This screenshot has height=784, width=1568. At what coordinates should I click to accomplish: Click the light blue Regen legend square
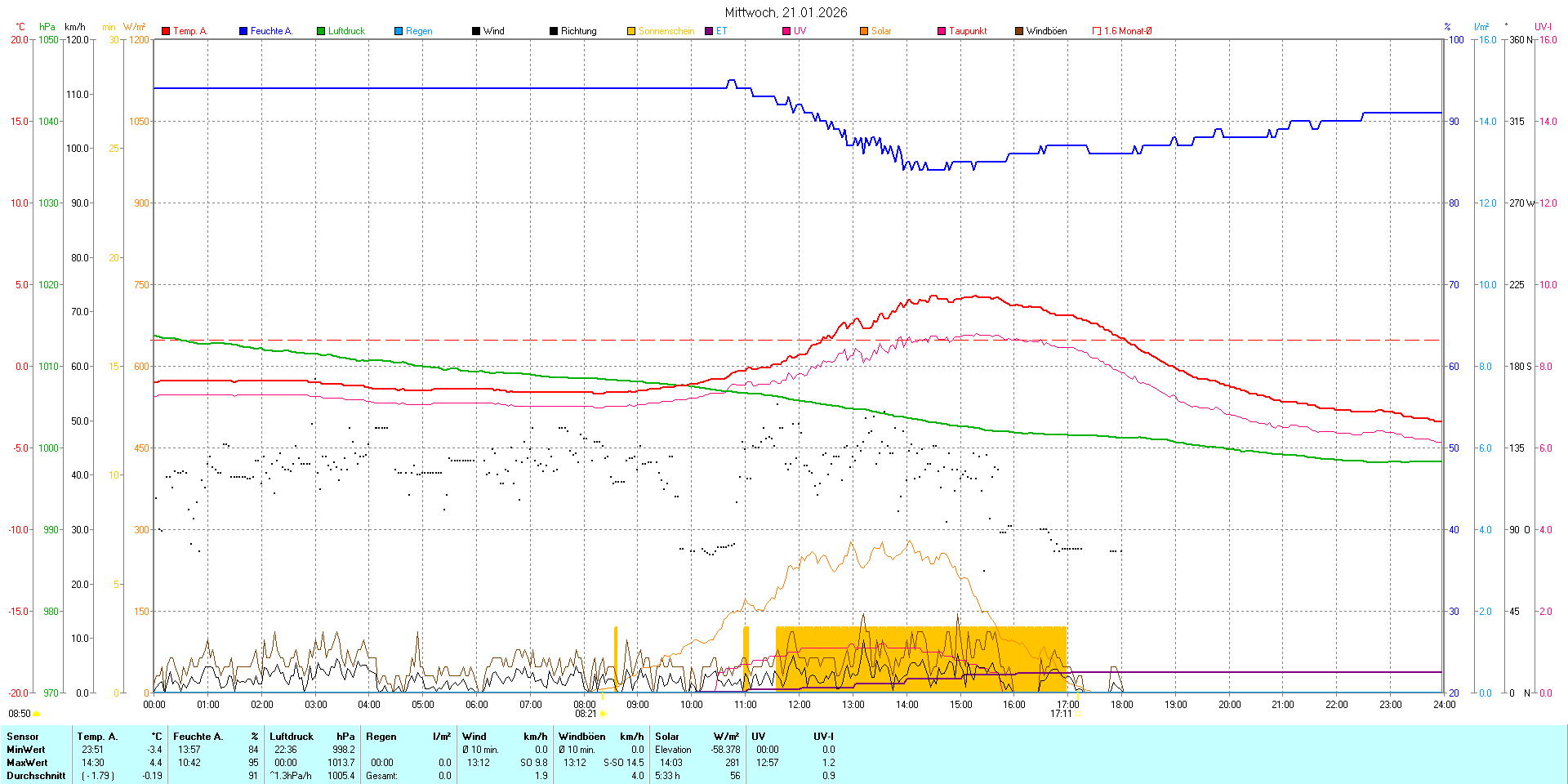[x=399, y=31]
